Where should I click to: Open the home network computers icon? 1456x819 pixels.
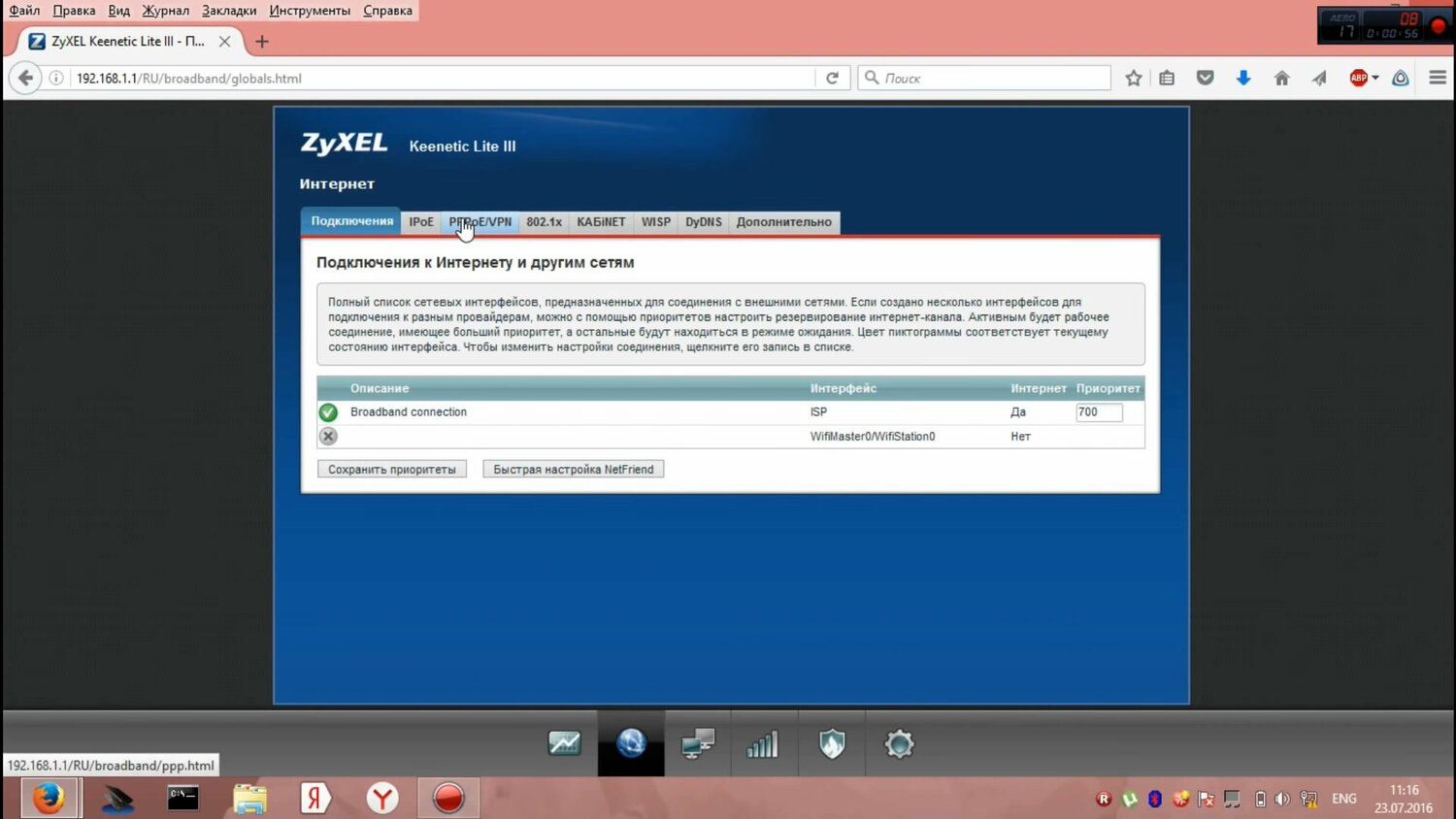tap(698, 744)
